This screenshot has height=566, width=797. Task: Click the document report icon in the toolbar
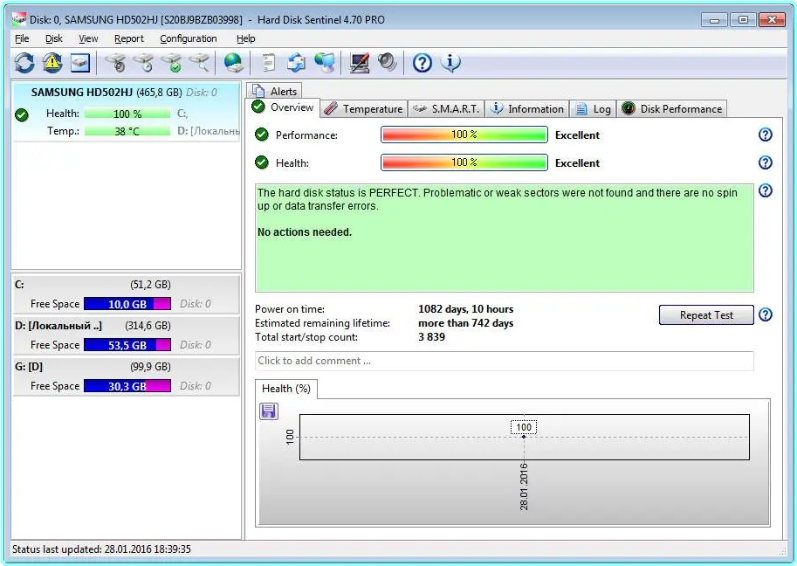coord(268,63)
